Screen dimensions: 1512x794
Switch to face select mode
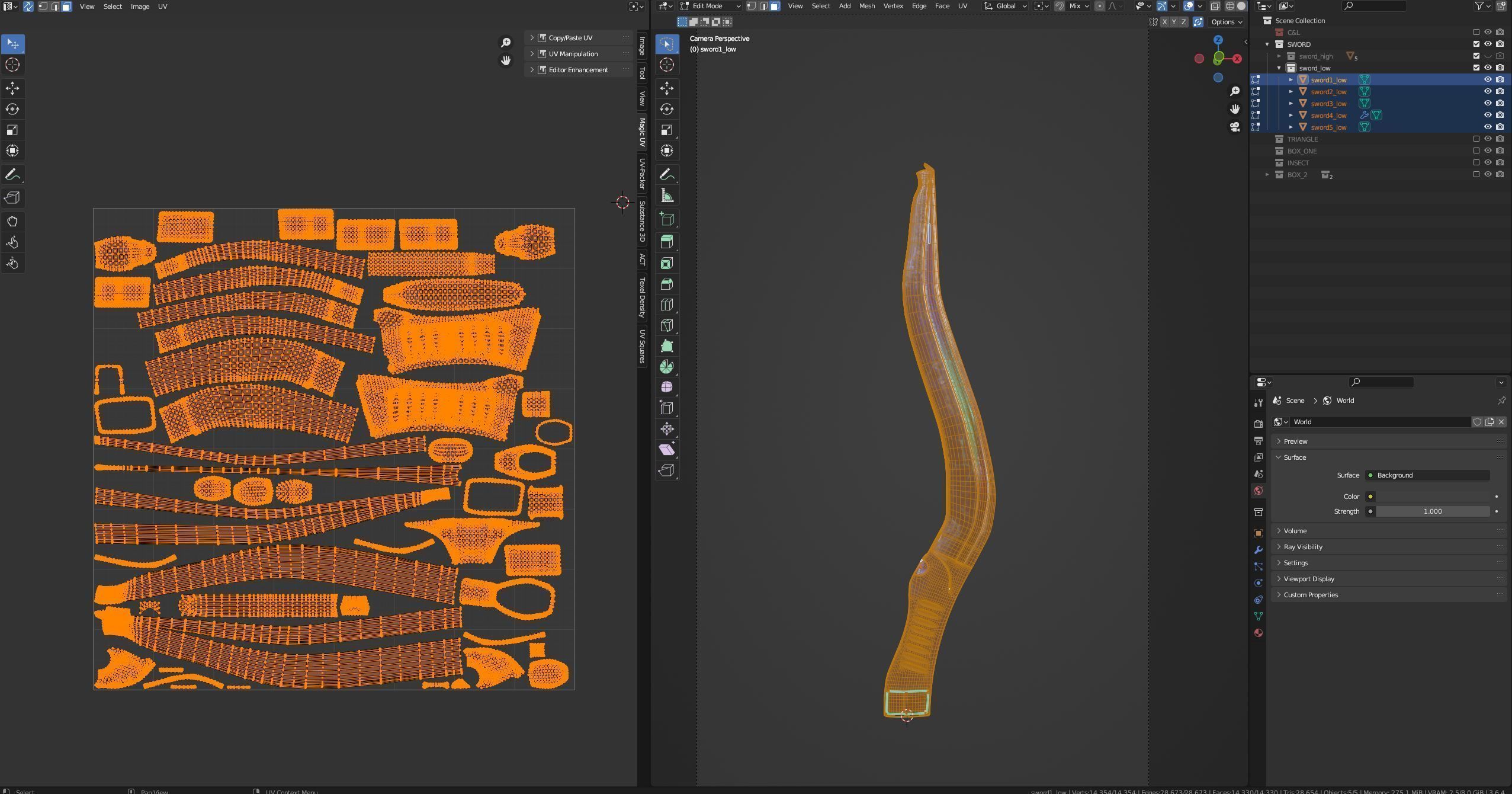pos(775,6)
